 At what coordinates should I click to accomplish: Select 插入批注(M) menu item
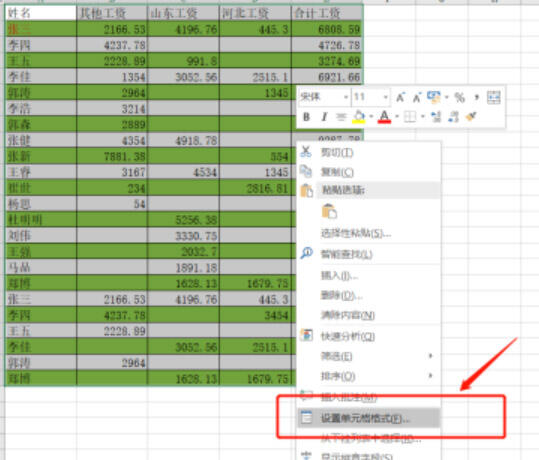click(368, 397)
